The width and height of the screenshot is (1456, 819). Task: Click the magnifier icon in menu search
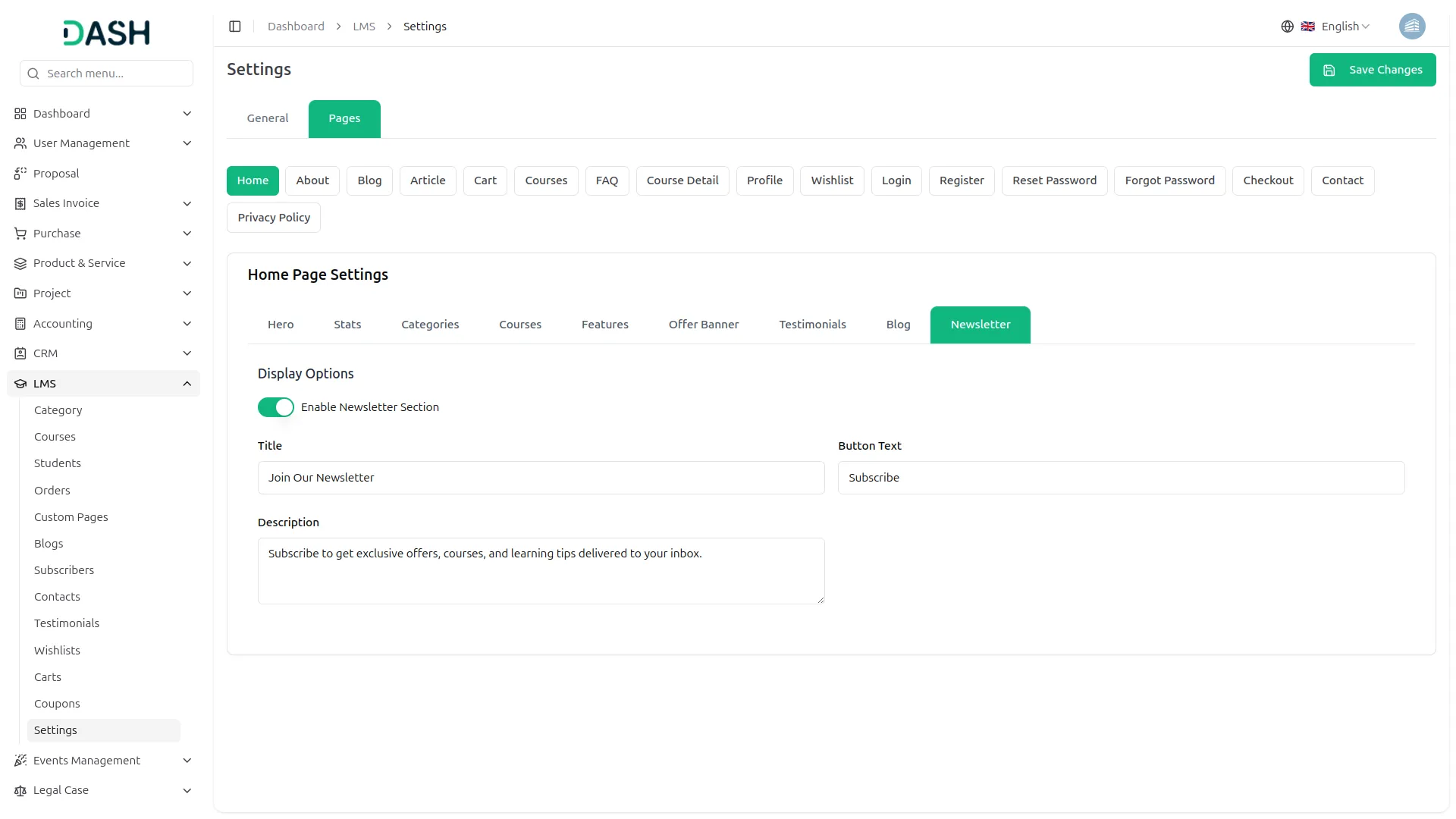(x=33, y=74)
